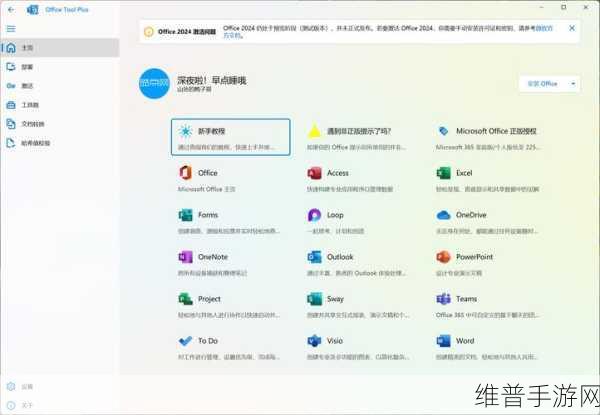Launch the PowerPoint app tile

pos(488,264)
